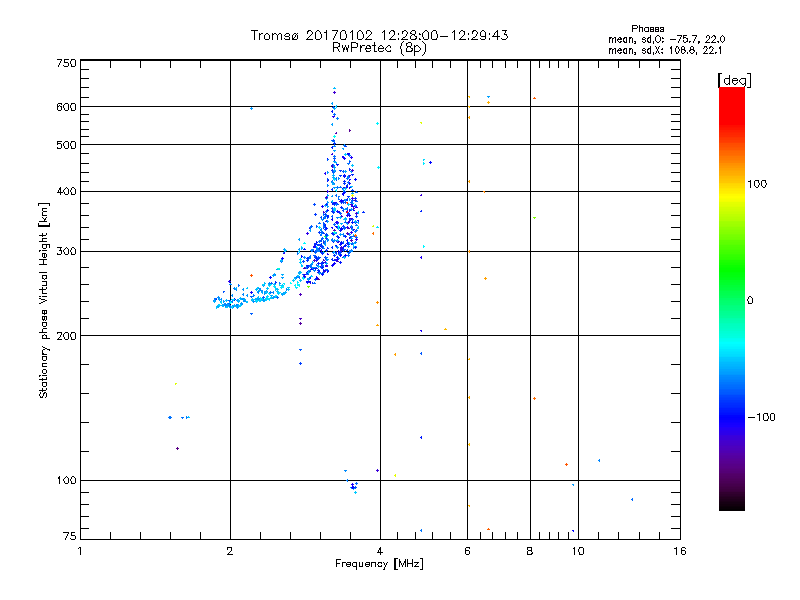Click the red top of the phase colorbar
Screen dimensions: 800x600
732,98
